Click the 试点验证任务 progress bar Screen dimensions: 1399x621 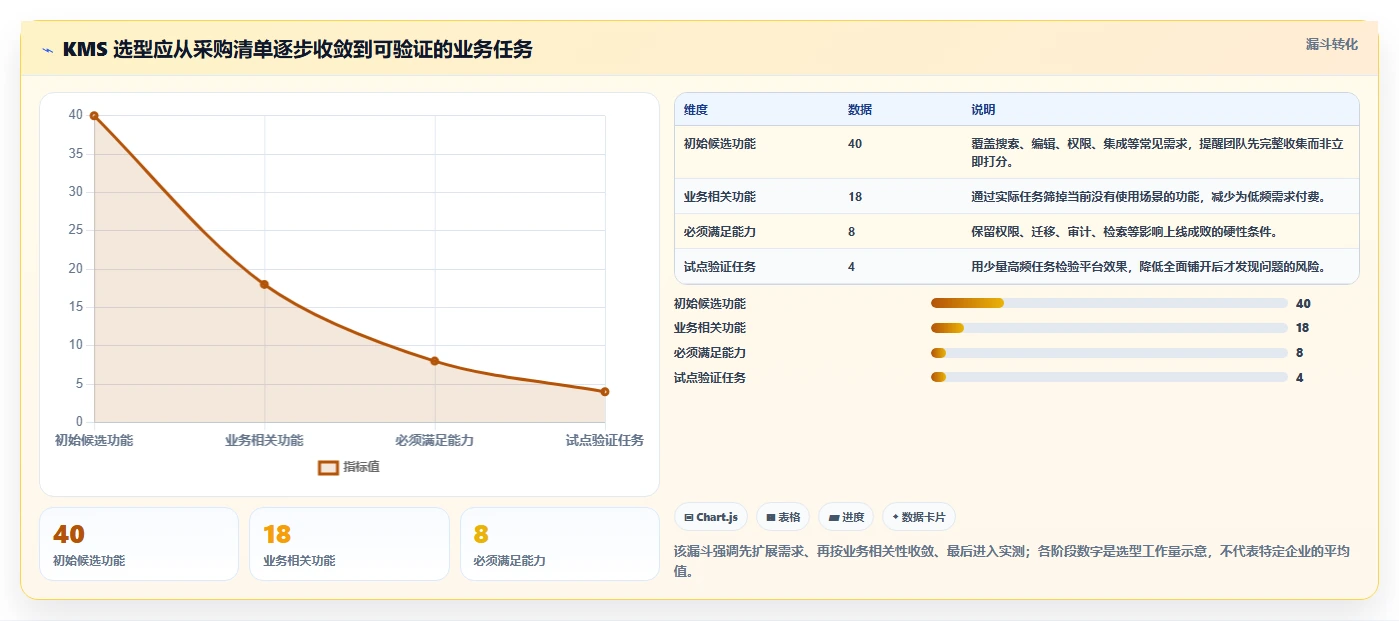1109,377
